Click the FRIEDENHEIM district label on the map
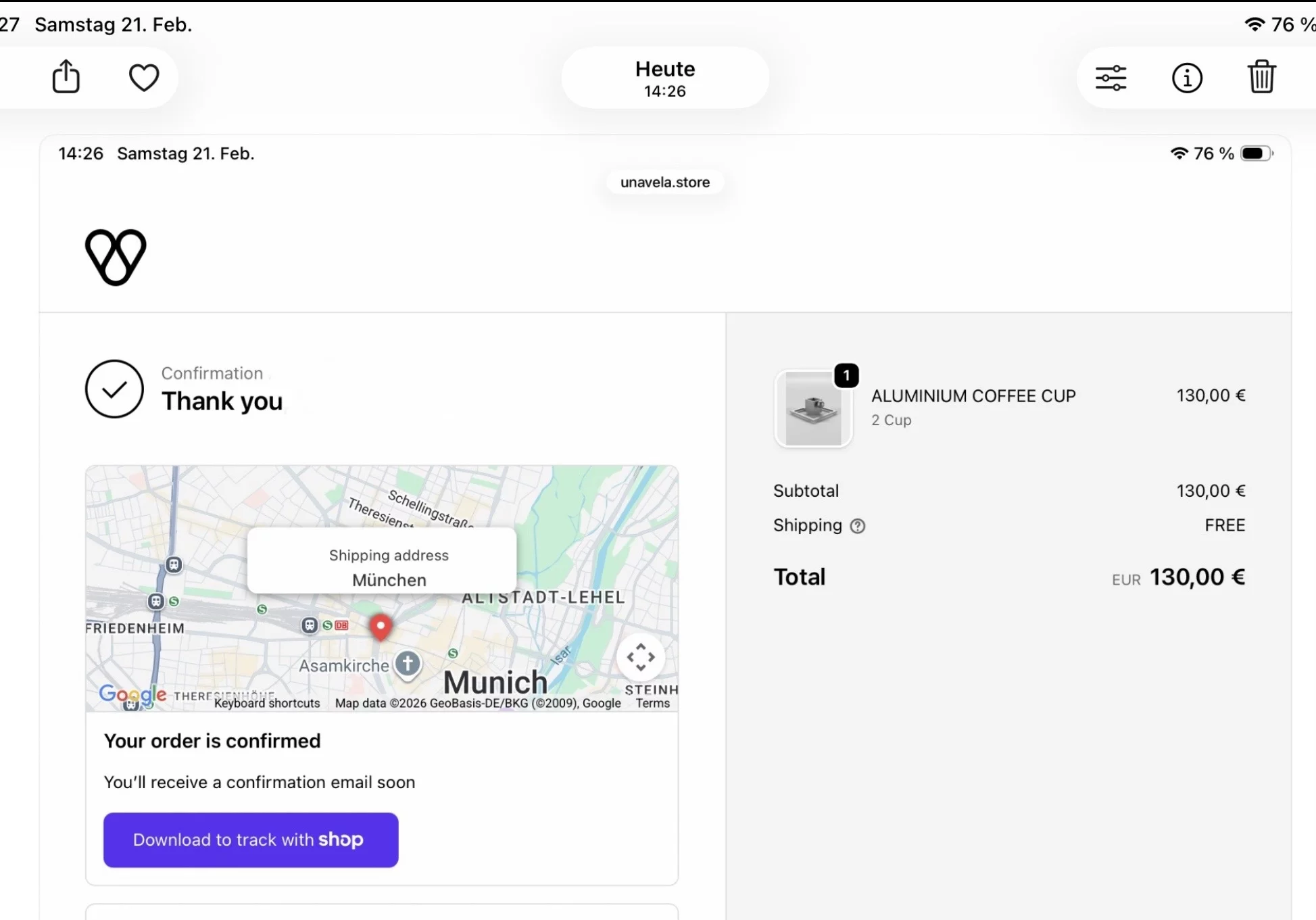 pos(135,628)
